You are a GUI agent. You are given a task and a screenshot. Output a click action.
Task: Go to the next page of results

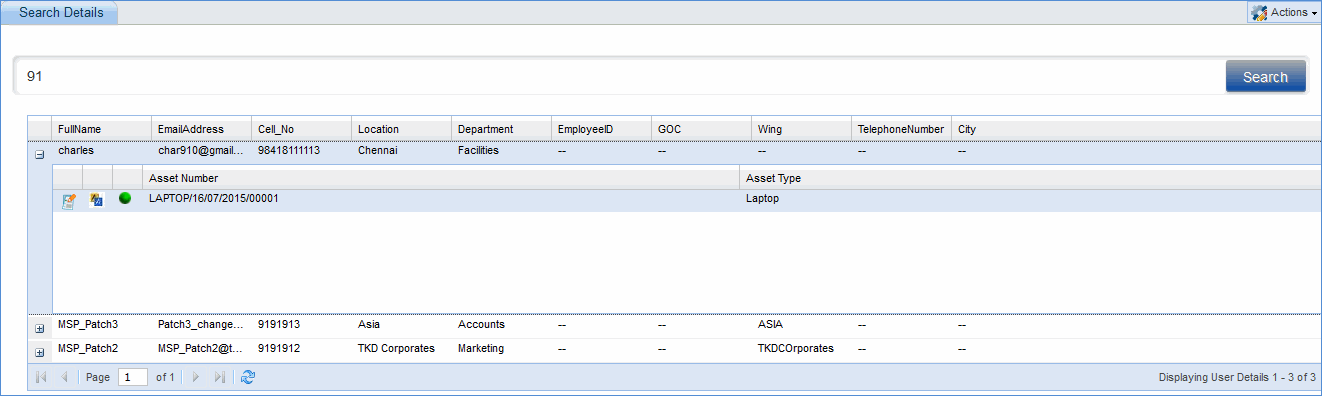tap(196, 377)
